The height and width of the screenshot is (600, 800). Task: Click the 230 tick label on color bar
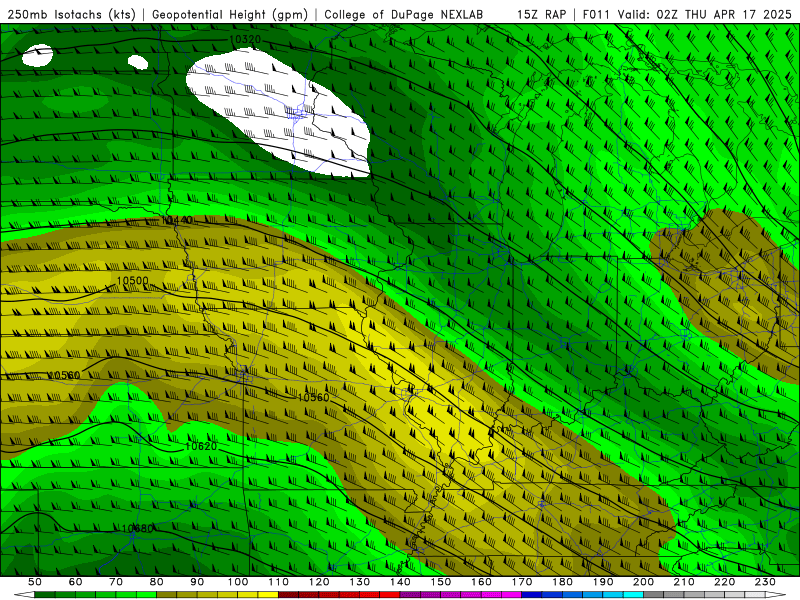(765, 582)
